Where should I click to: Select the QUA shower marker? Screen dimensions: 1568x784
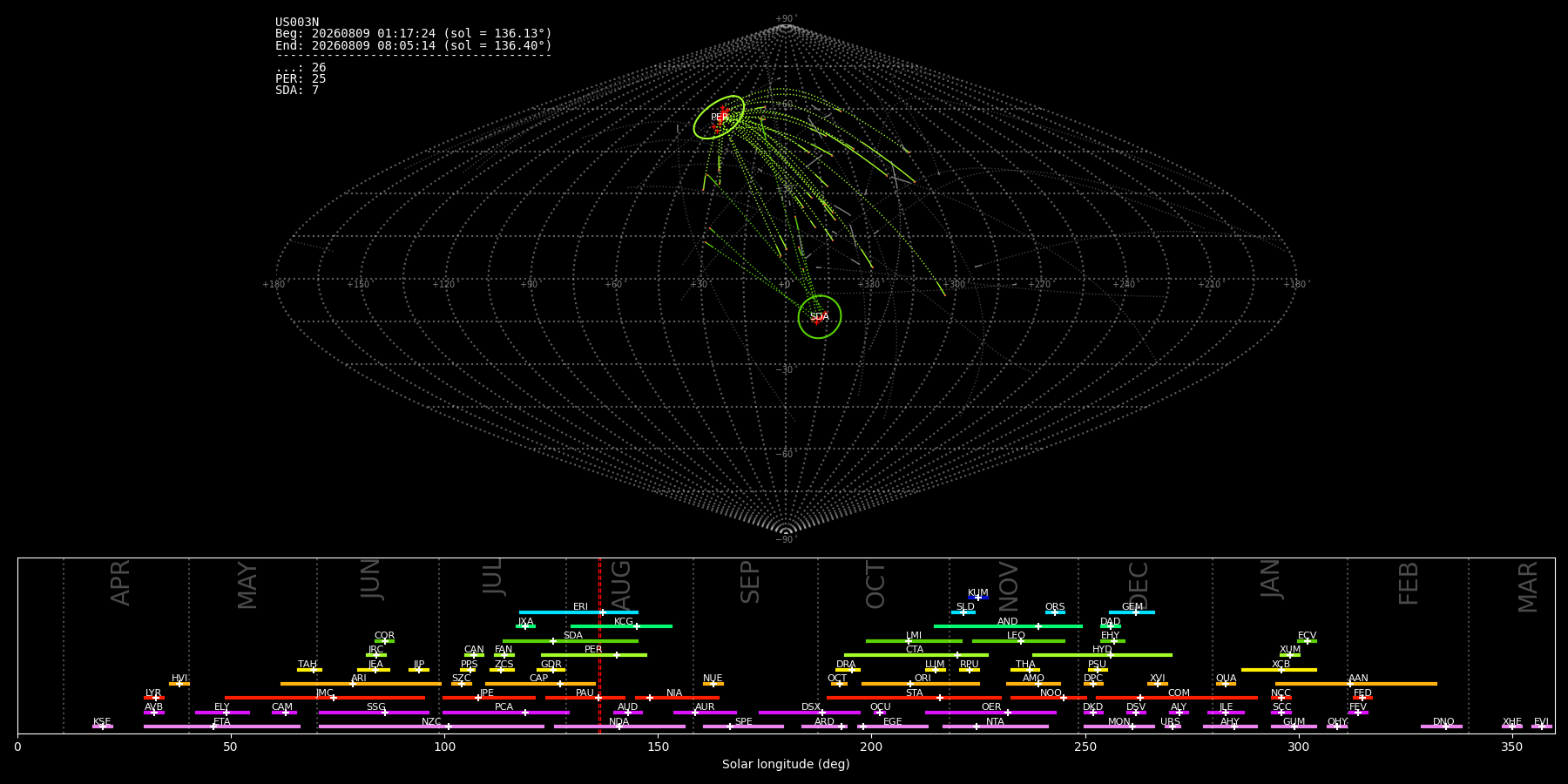pyautogui.click(x=1226, y=684)
